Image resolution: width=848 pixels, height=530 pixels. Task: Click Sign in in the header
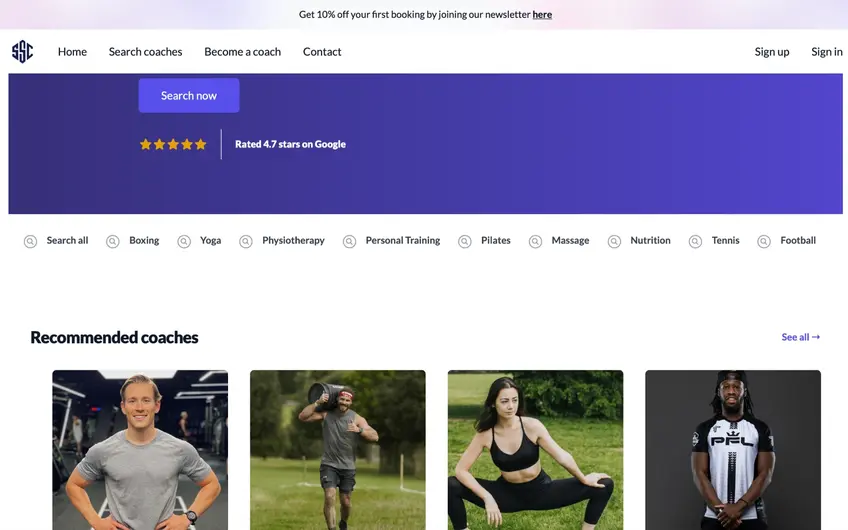tap(827, 52)
